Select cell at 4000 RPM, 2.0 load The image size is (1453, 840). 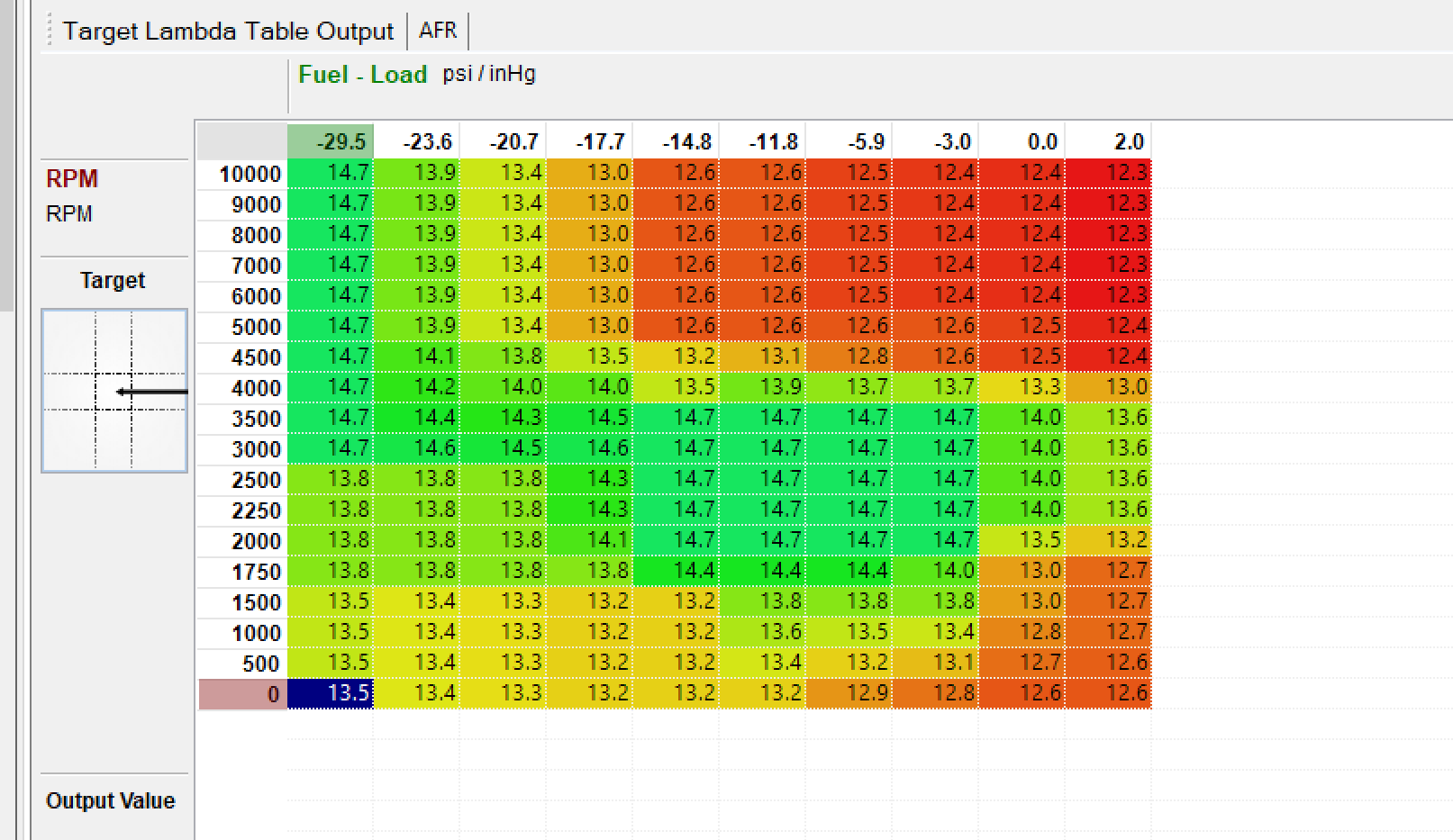pyautogui.click(x=1109, y=387)
